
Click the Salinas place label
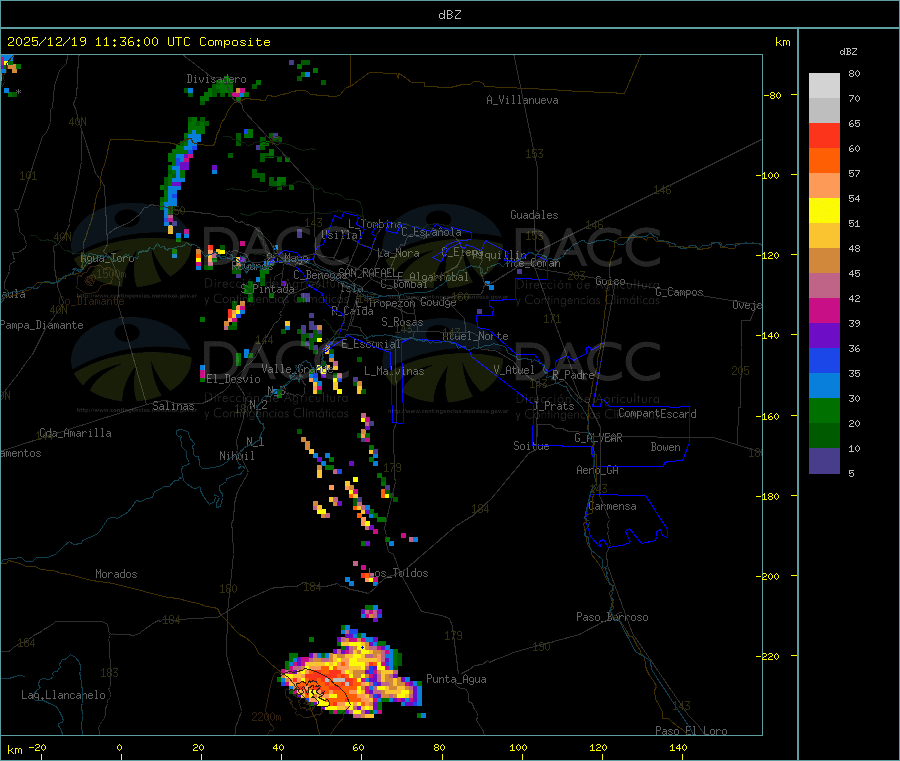point(173,406)
